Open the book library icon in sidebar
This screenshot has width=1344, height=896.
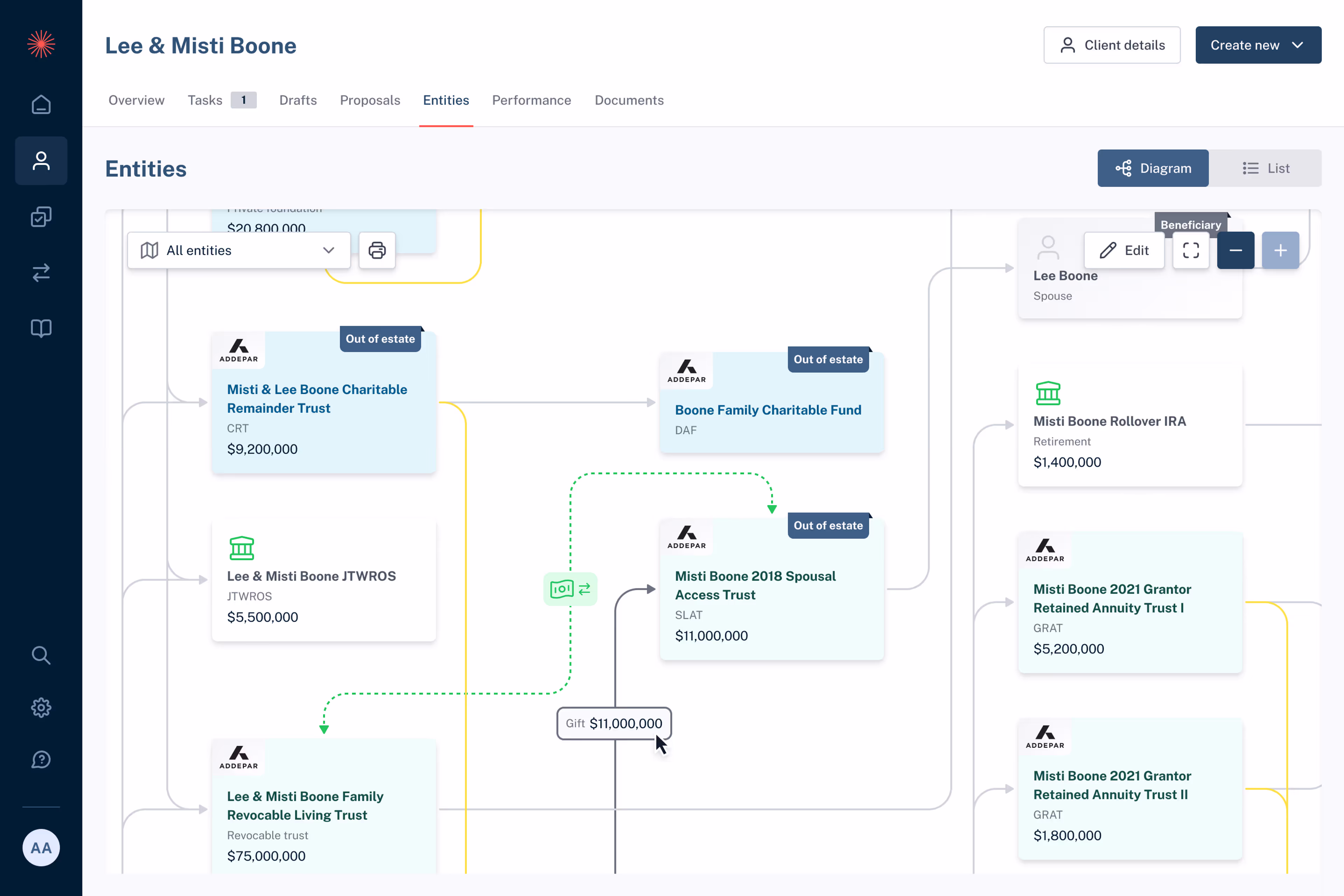coord(41,328)
